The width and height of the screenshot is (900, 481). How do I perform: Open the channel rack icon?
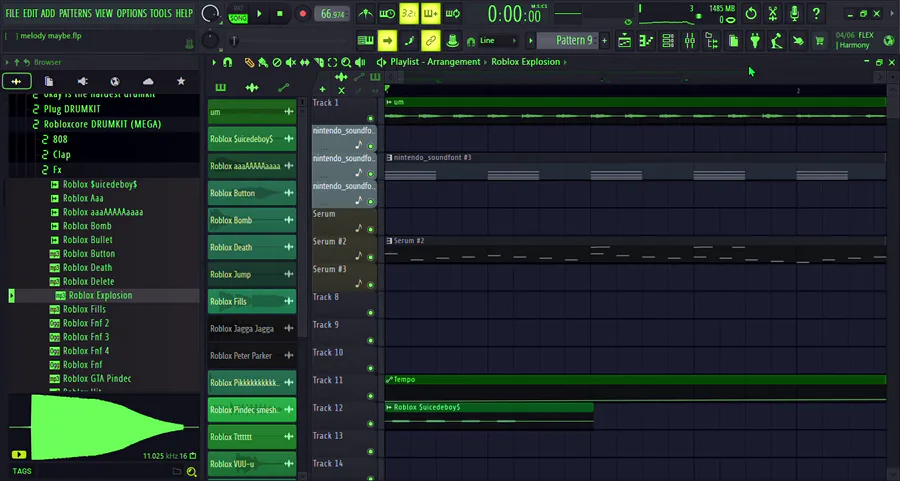coord(668,41)
